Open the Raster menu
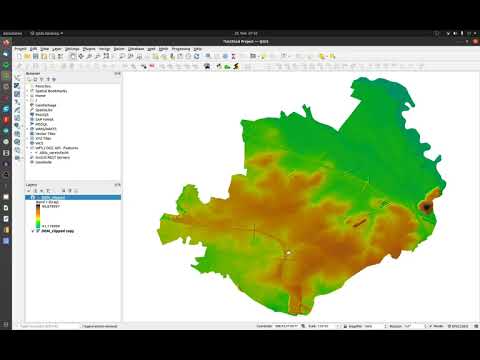 (x=119, y=49)
